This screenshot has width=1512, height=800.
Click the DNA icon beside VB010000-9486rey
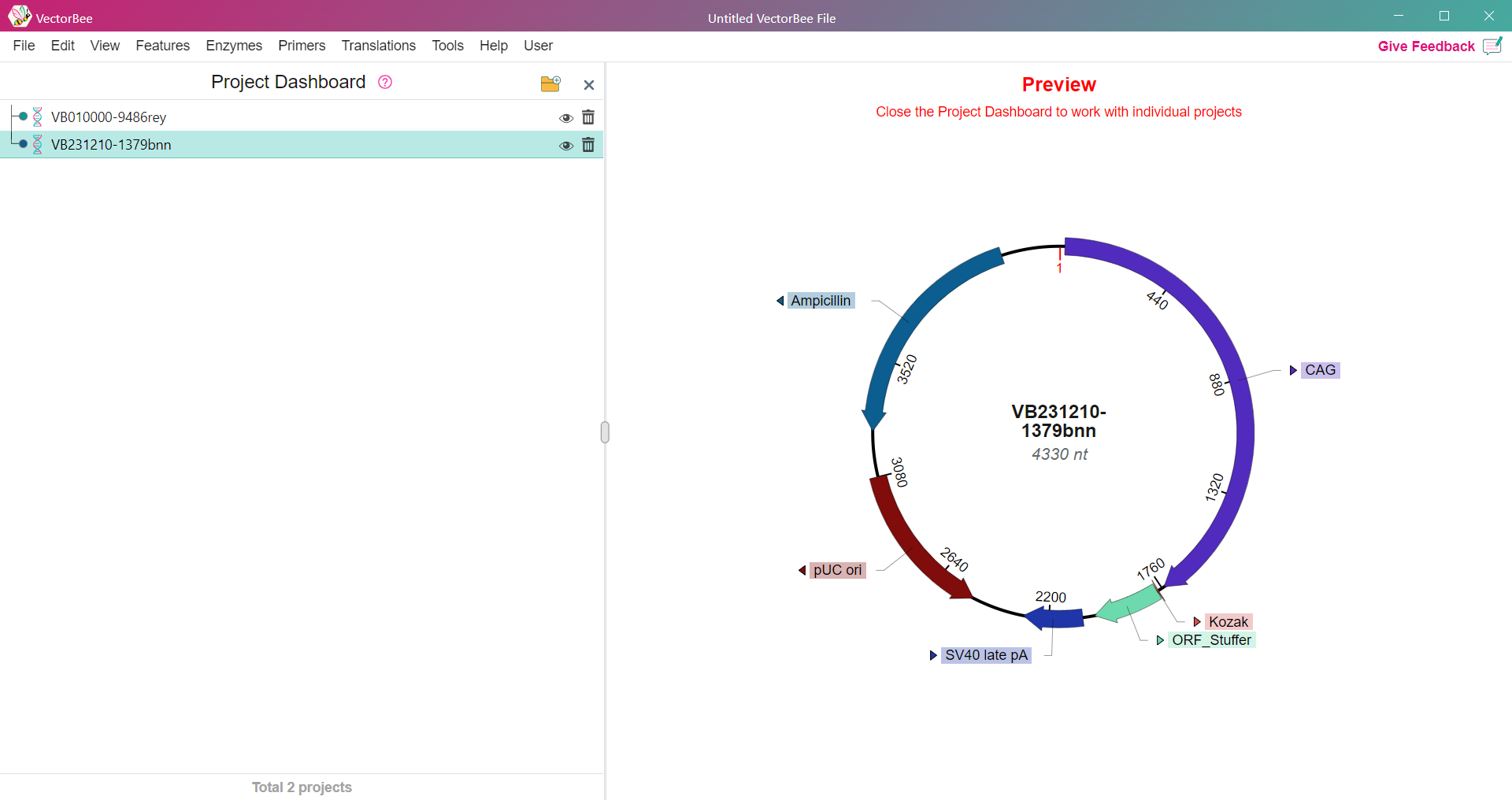coord(37,117)
